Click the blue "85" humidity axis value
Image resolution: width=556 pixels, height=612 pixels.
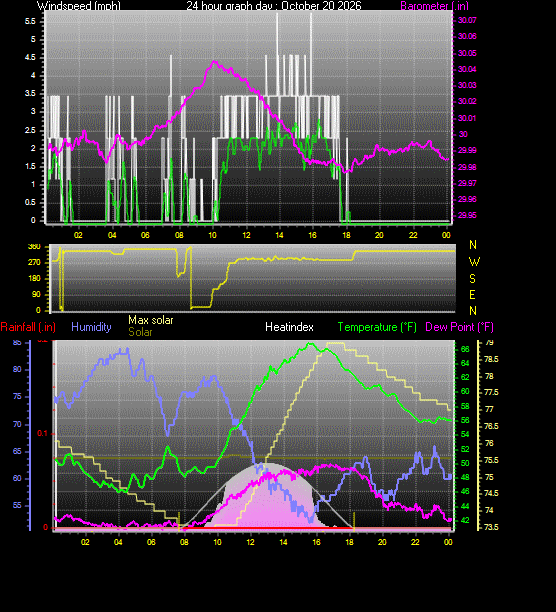click(17, 343)
